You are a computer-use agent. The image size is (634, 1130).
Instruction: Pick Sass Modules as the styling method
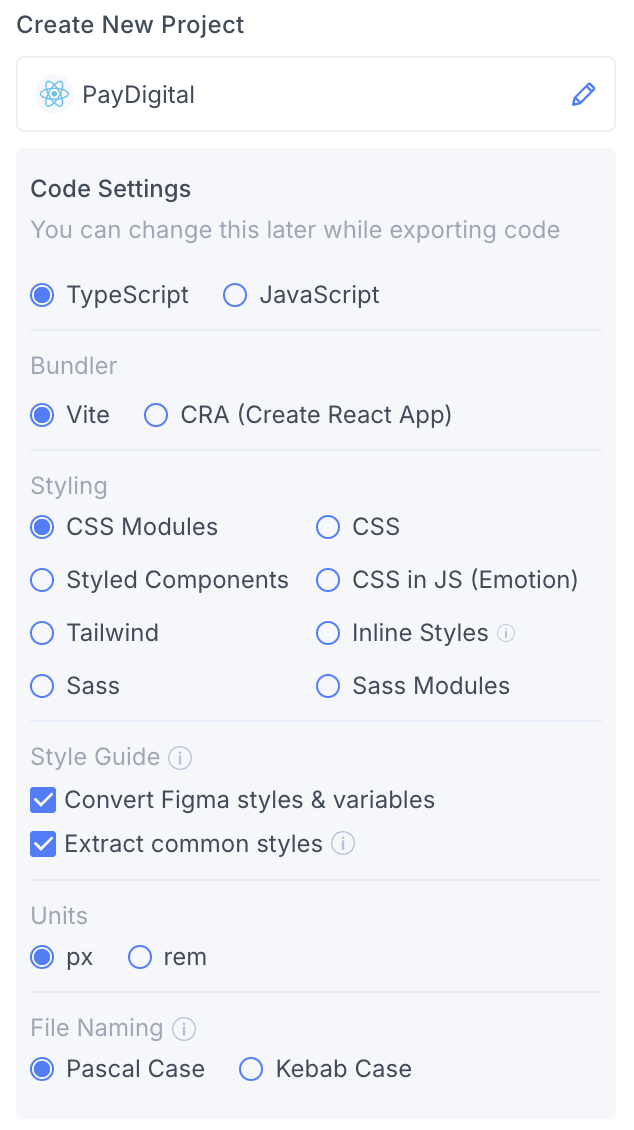coord(328,685)
